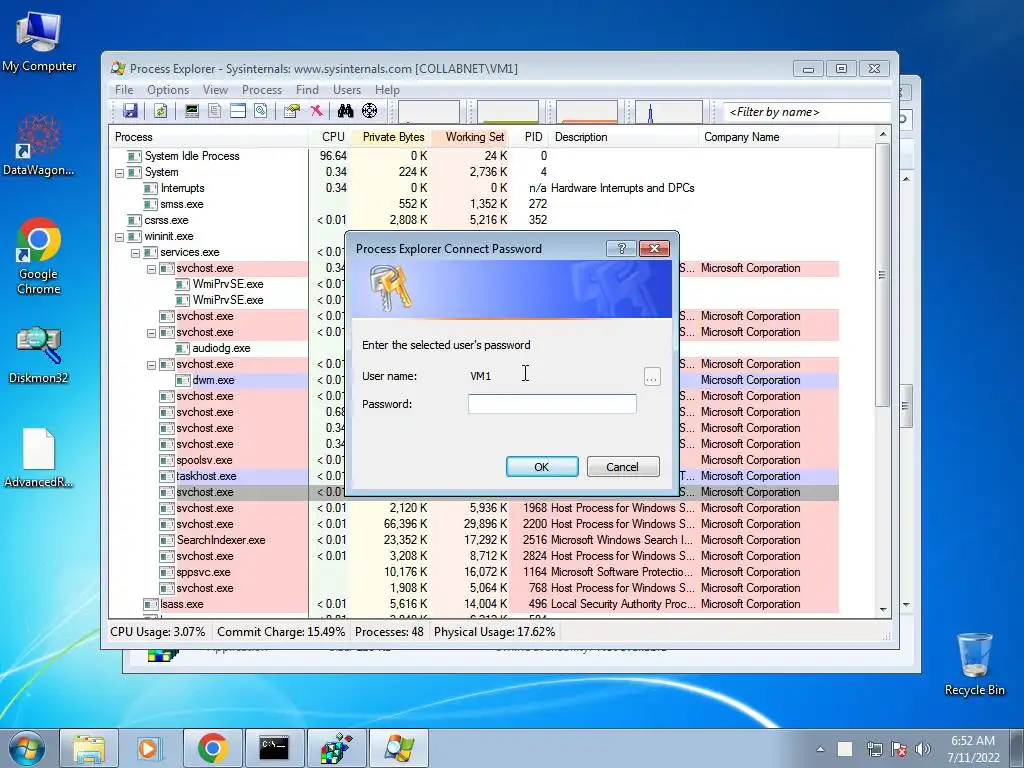Image resolution: width=1024 pixels, height=768 pixels.
Task: Click the crosshair Find Window's Process icon
Action: point(370,111)
